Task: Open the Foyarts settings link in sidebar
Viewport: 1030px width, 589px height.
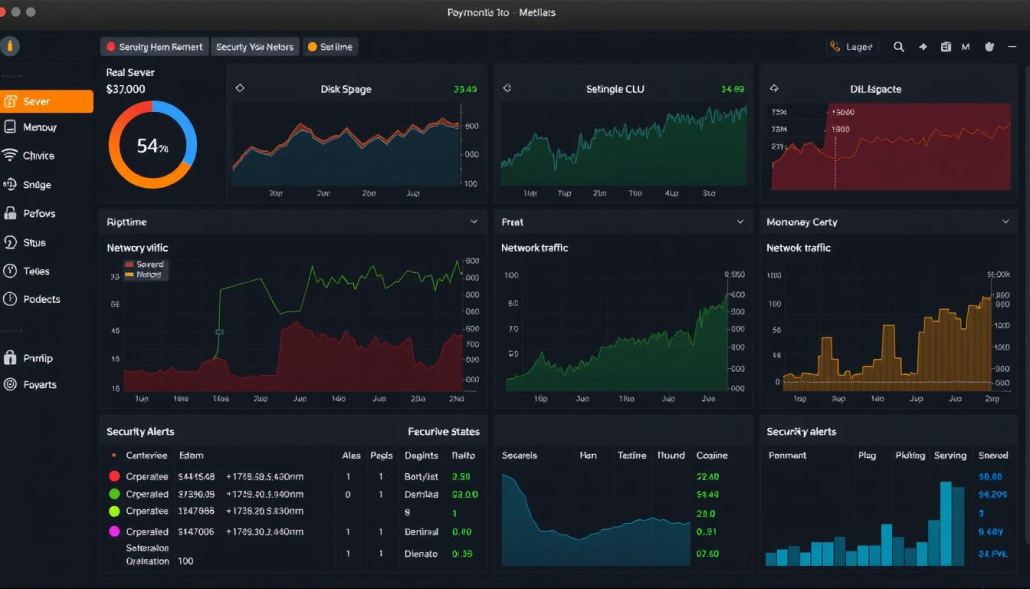Action: click(41, 384)
